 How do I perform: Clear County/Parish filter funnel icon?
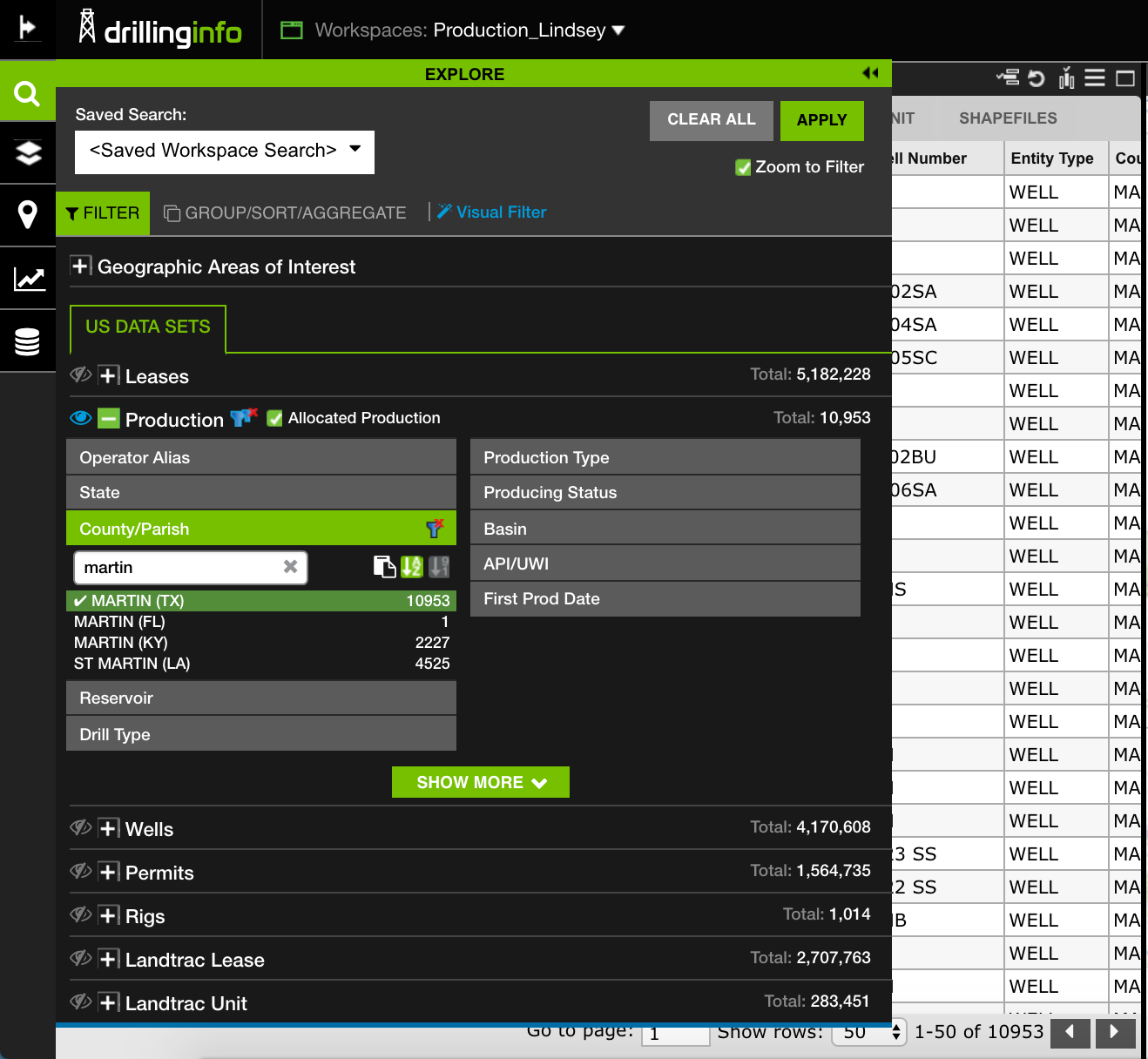435,528
